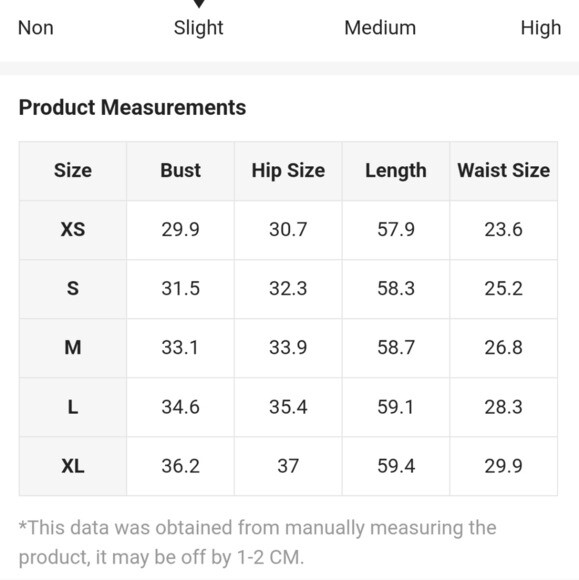The width and height of the screenshot is (579, 580).
Task: Select the XS size row label
Action: click(x=73, y=230)
